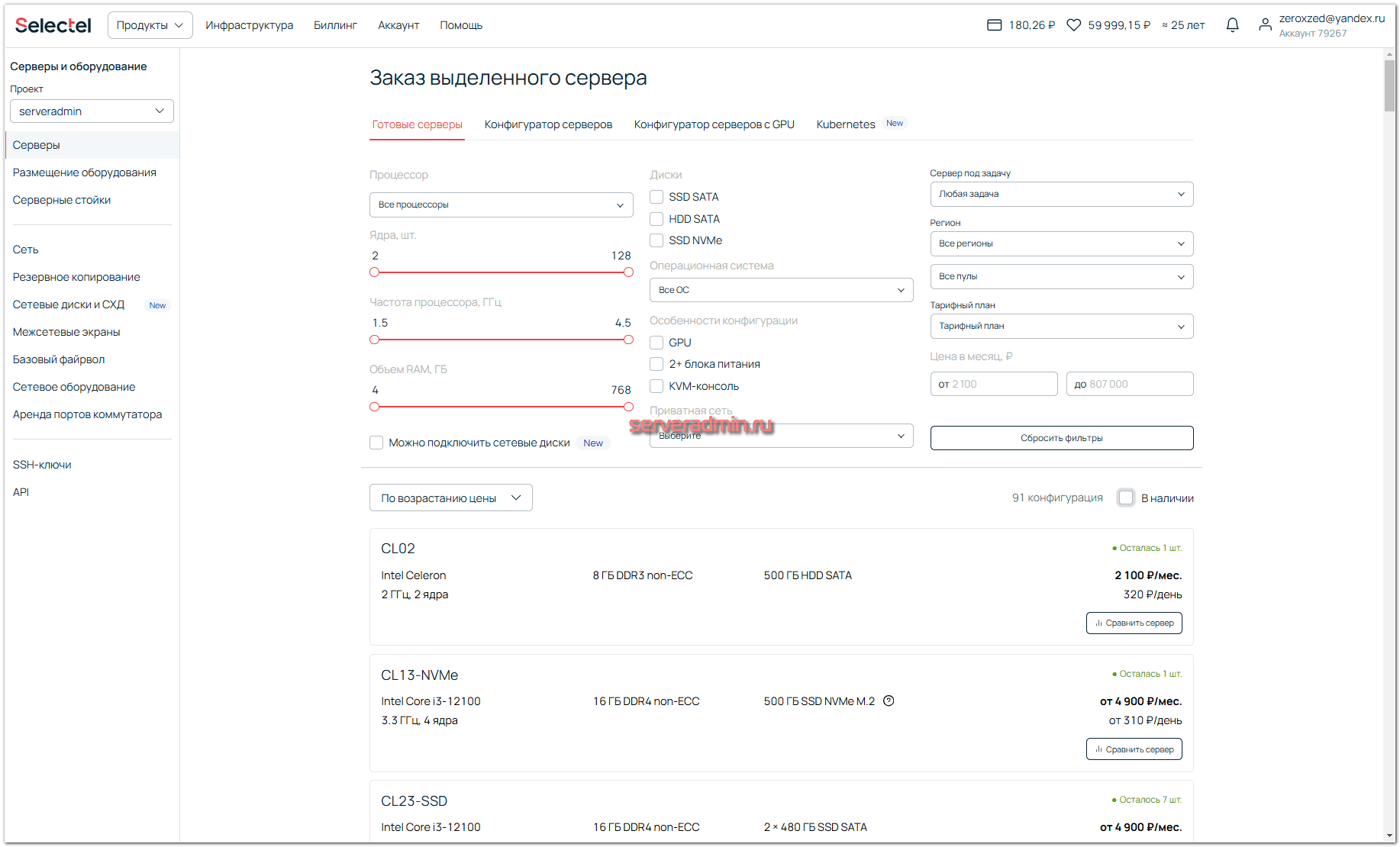Expand the serveradmin project selector

tap(92, 111)
